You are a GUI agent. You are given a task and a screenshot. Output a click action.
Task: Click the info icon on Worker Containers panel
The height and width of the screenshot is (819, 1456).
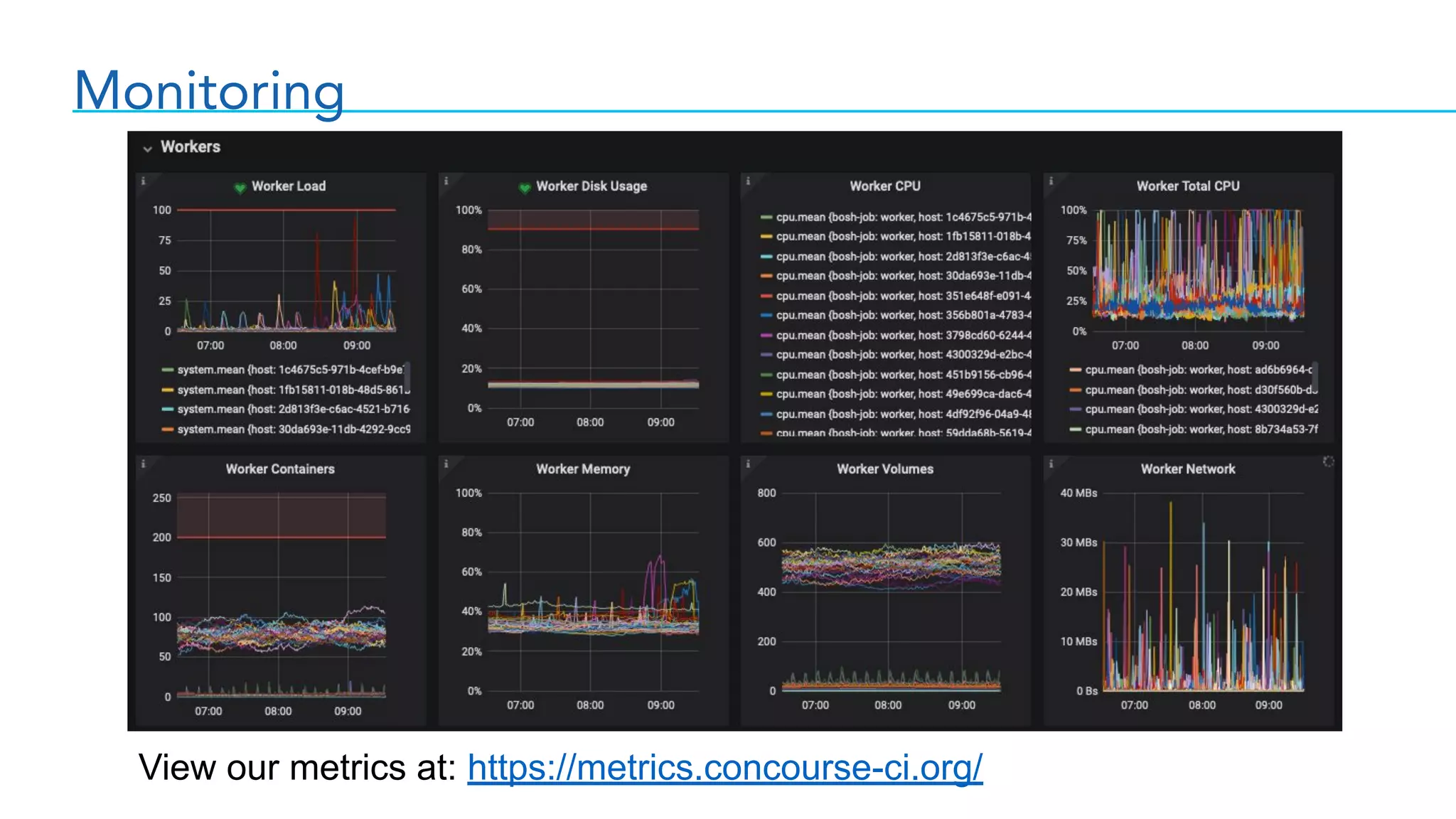click(x=143, y=464)
